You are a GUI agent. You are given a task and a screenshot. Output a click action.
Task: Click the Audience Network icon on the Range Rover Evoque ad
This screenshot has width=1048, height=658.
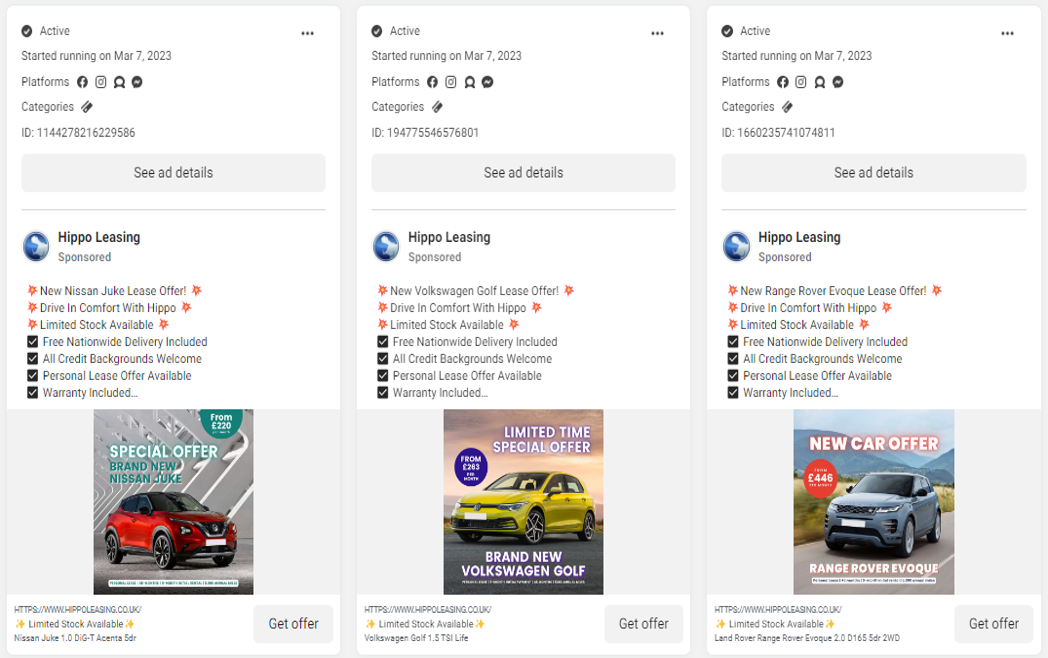(819, 82)
